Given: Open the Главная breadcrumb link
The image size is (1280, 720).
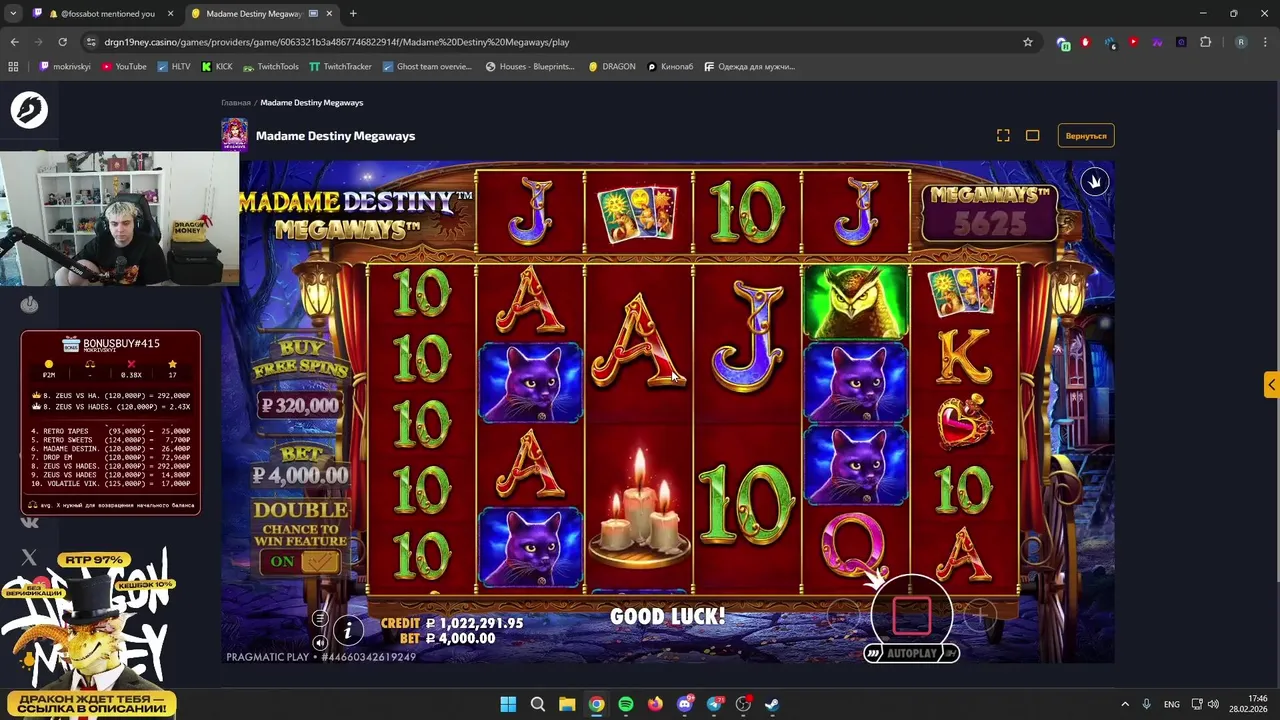Looking at the screenshot, I should 236,103.
